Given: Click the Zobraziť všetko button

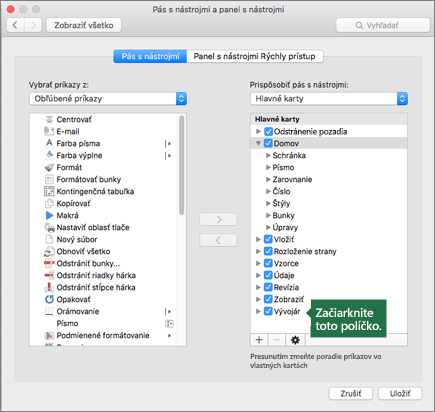Looking at the screenshot, I should click(84, 25).
